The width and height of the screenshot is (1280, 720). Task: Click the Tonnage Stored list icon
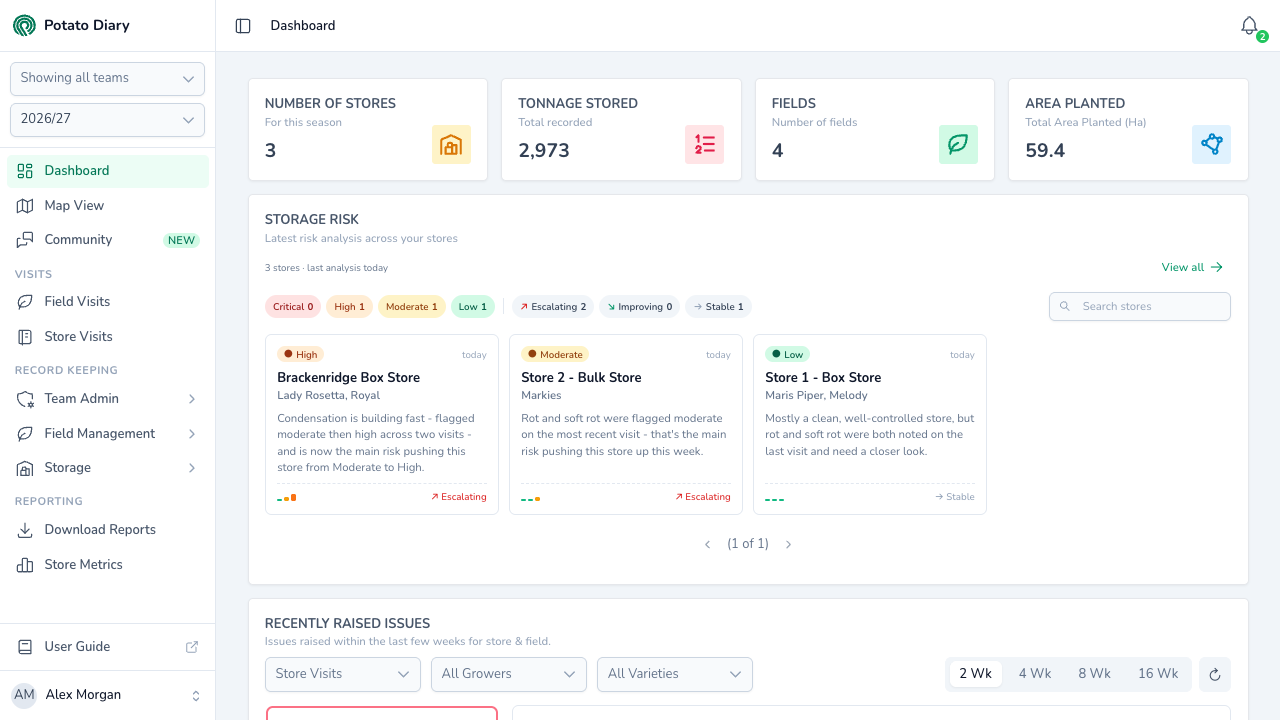(x=705, y=145)
